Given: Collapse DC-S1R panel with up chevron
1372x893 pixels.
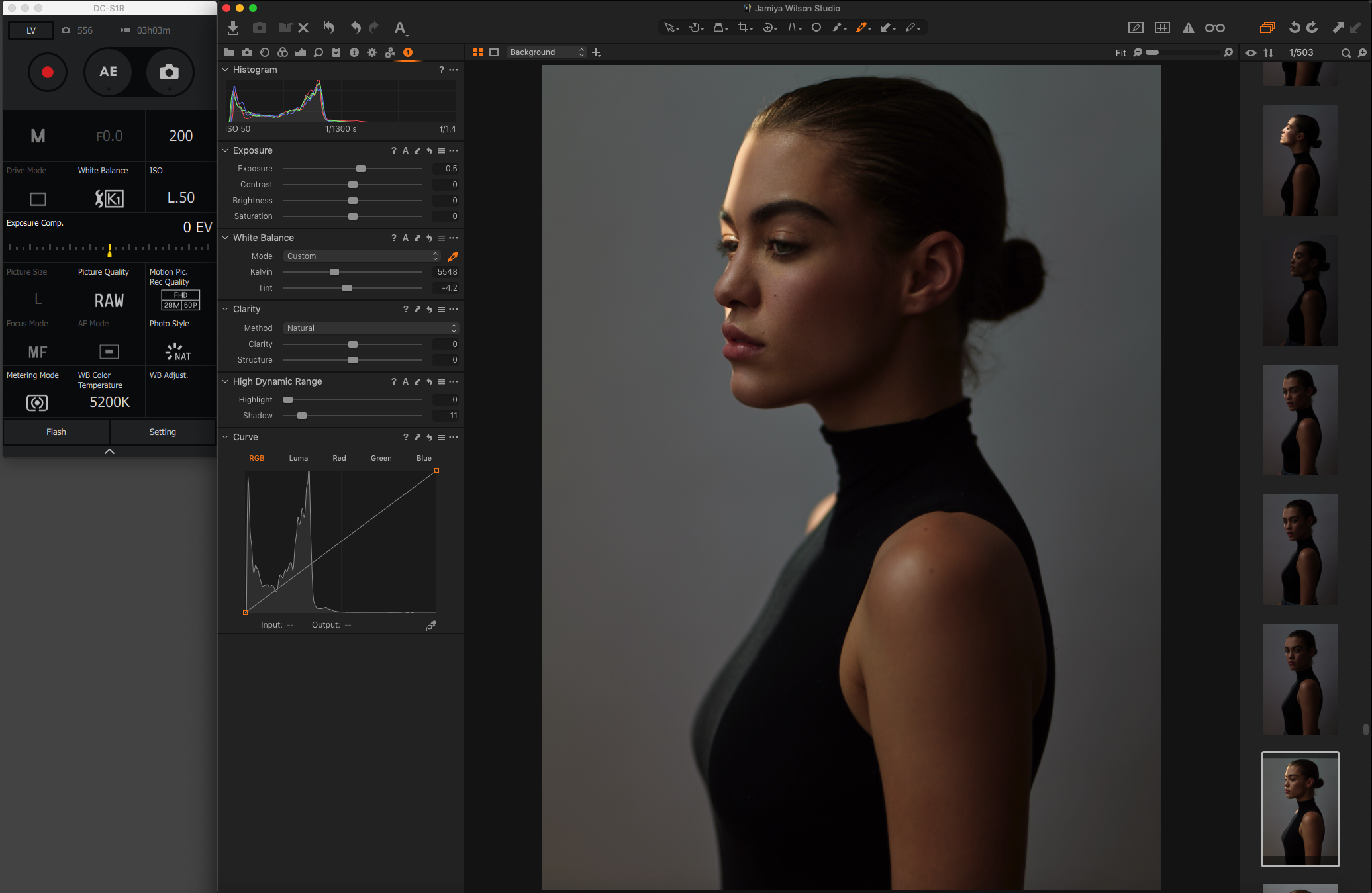Looking at the screenshot, I should tap(110, 451).
